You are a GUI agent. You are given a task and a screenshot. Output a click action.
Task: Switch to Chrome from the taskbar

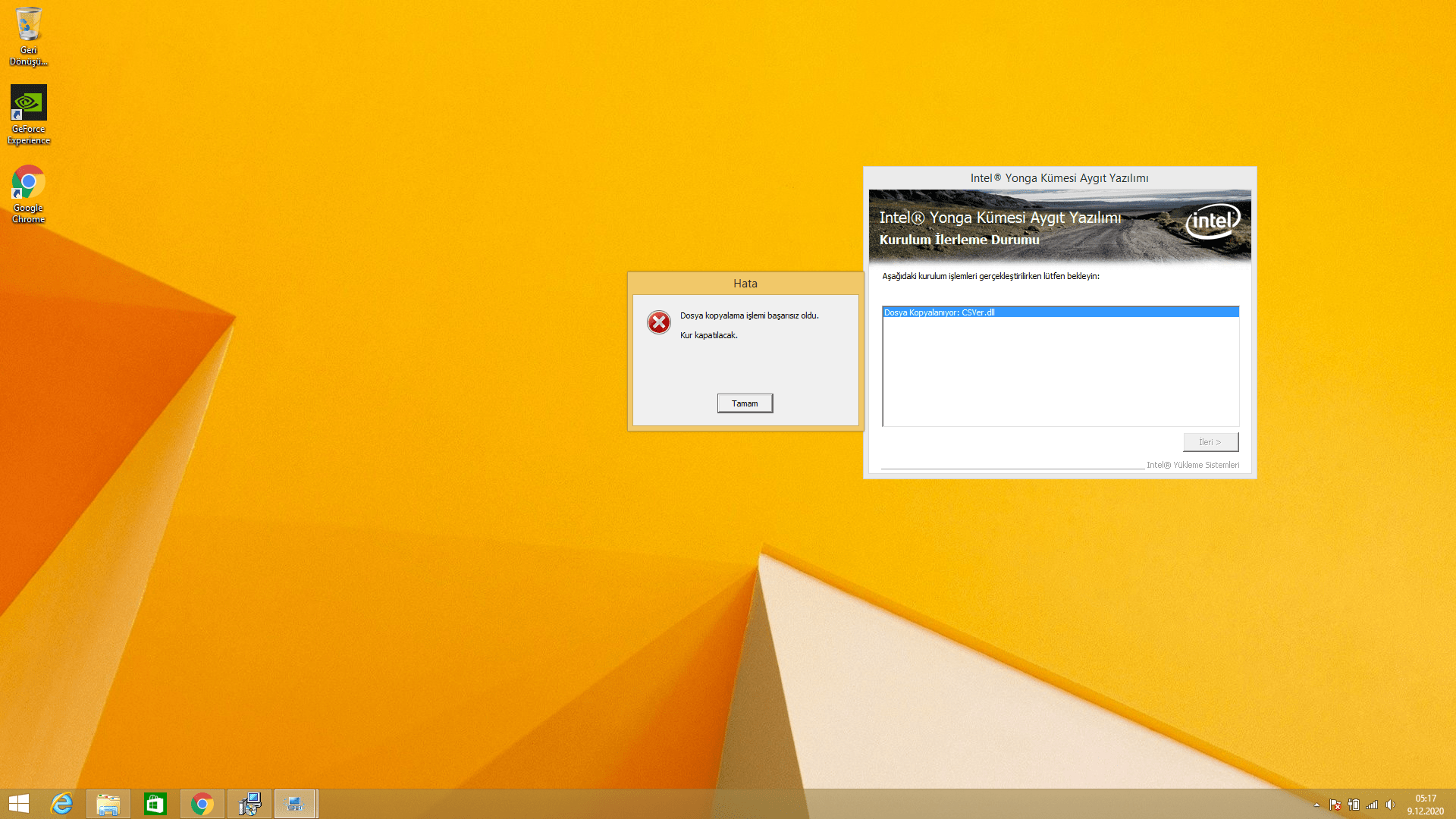point(202,804)
